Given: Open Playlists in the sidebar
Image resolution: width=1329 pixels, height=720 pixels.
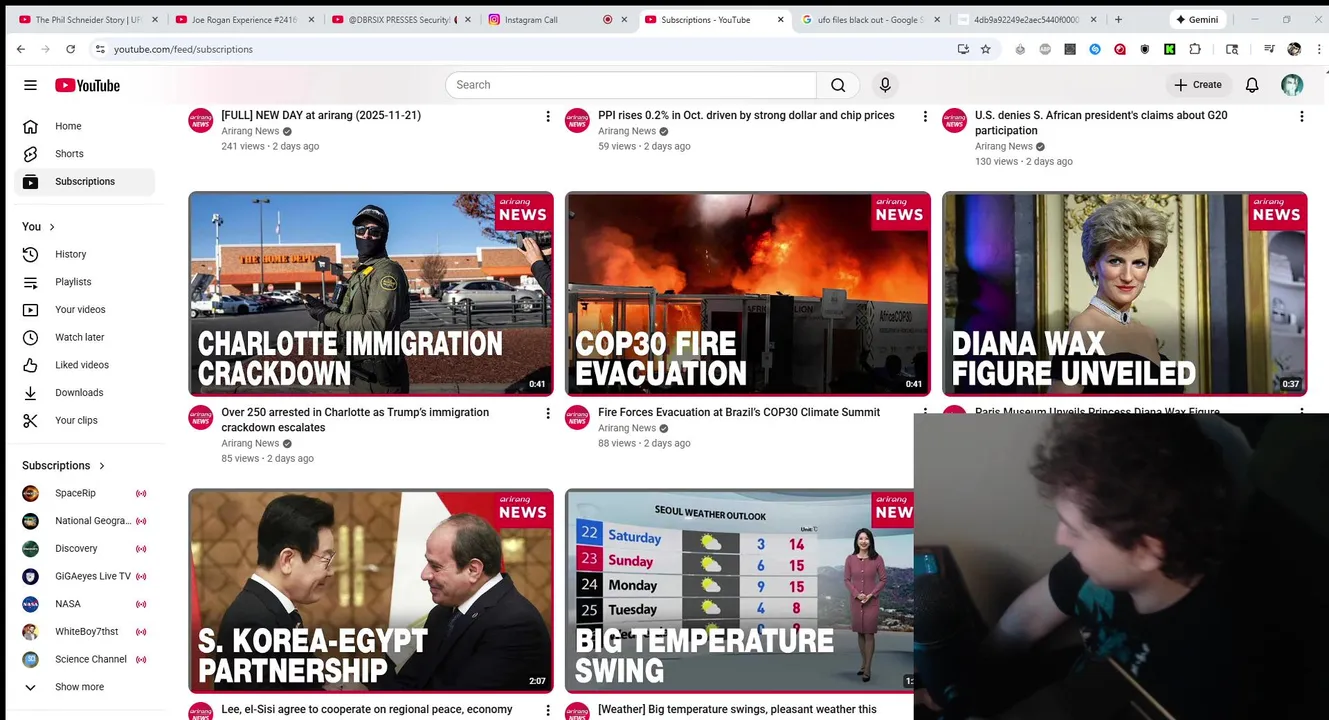Looking at the screenshot, I should (82, 282).
